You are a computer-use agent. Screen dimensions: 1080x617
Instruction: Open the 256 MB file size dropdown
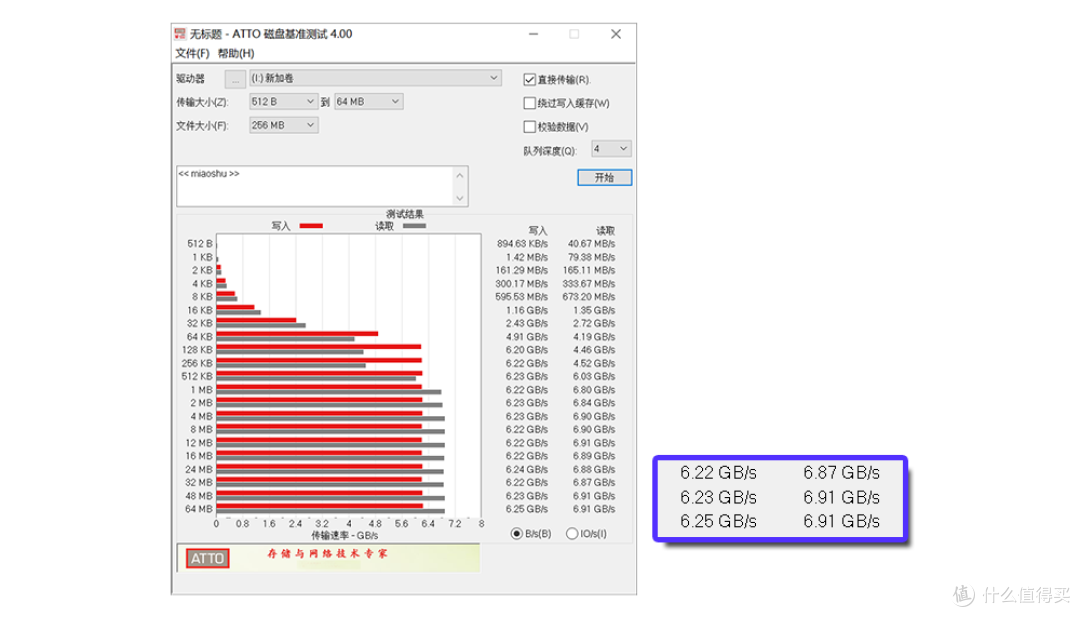[x=283, y=125]
